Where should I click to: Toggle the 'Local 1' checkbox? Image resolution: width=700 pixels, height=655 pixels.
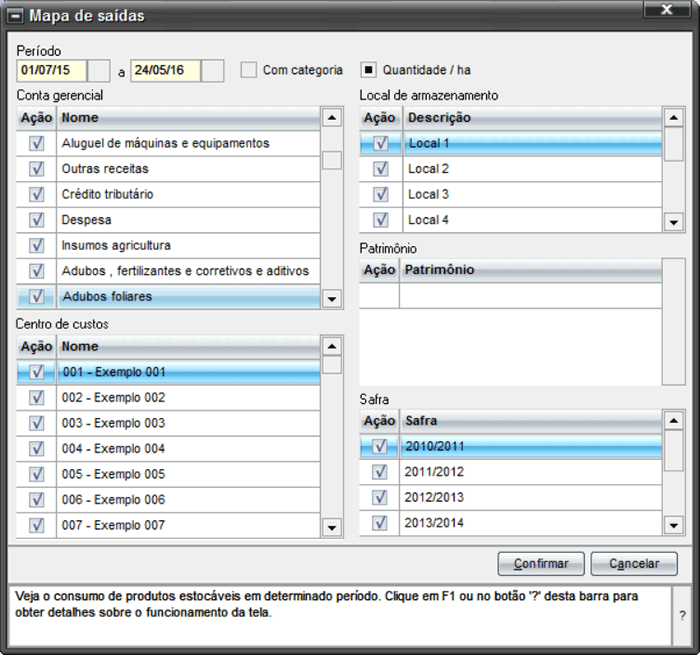381,143
